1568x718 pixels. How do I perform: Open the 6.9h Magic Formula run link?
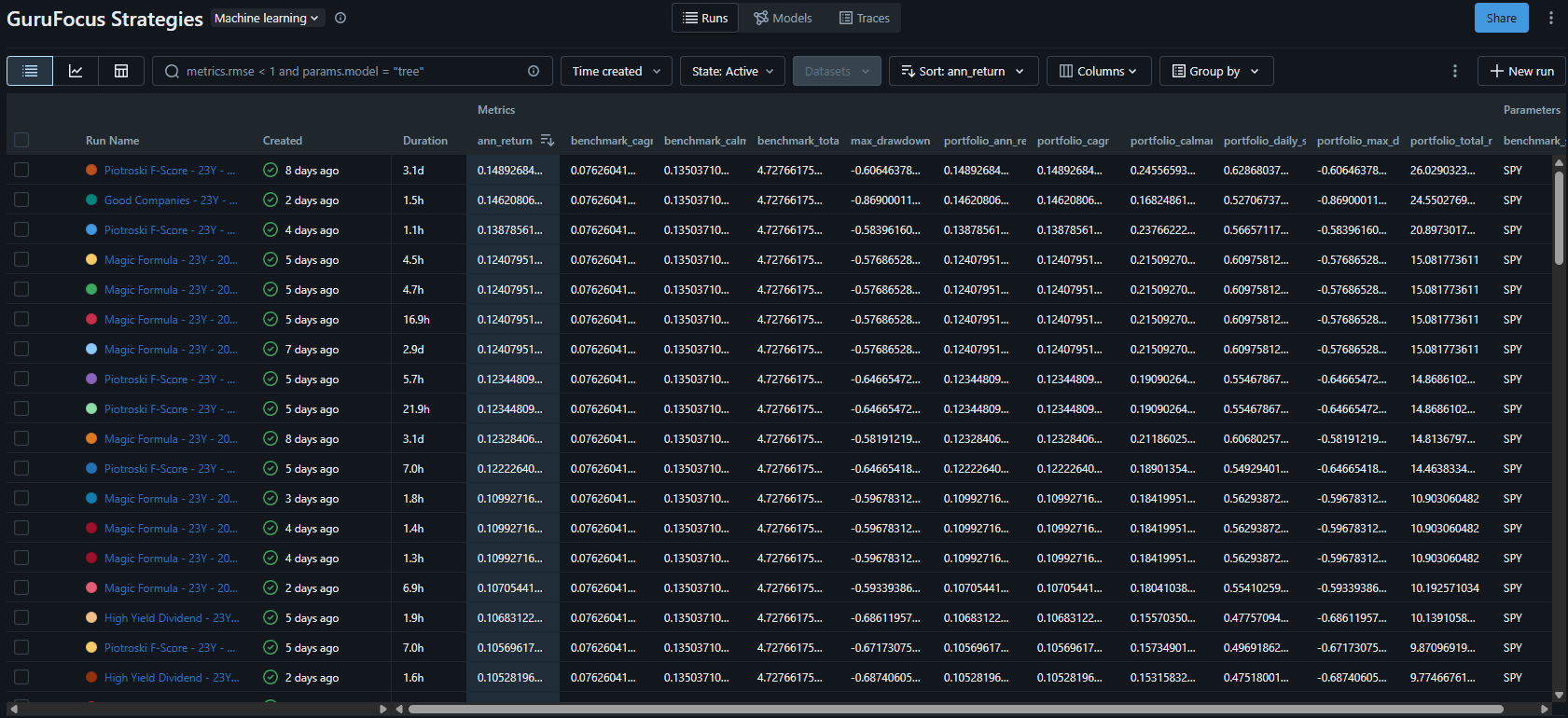[x=171, y=588]
